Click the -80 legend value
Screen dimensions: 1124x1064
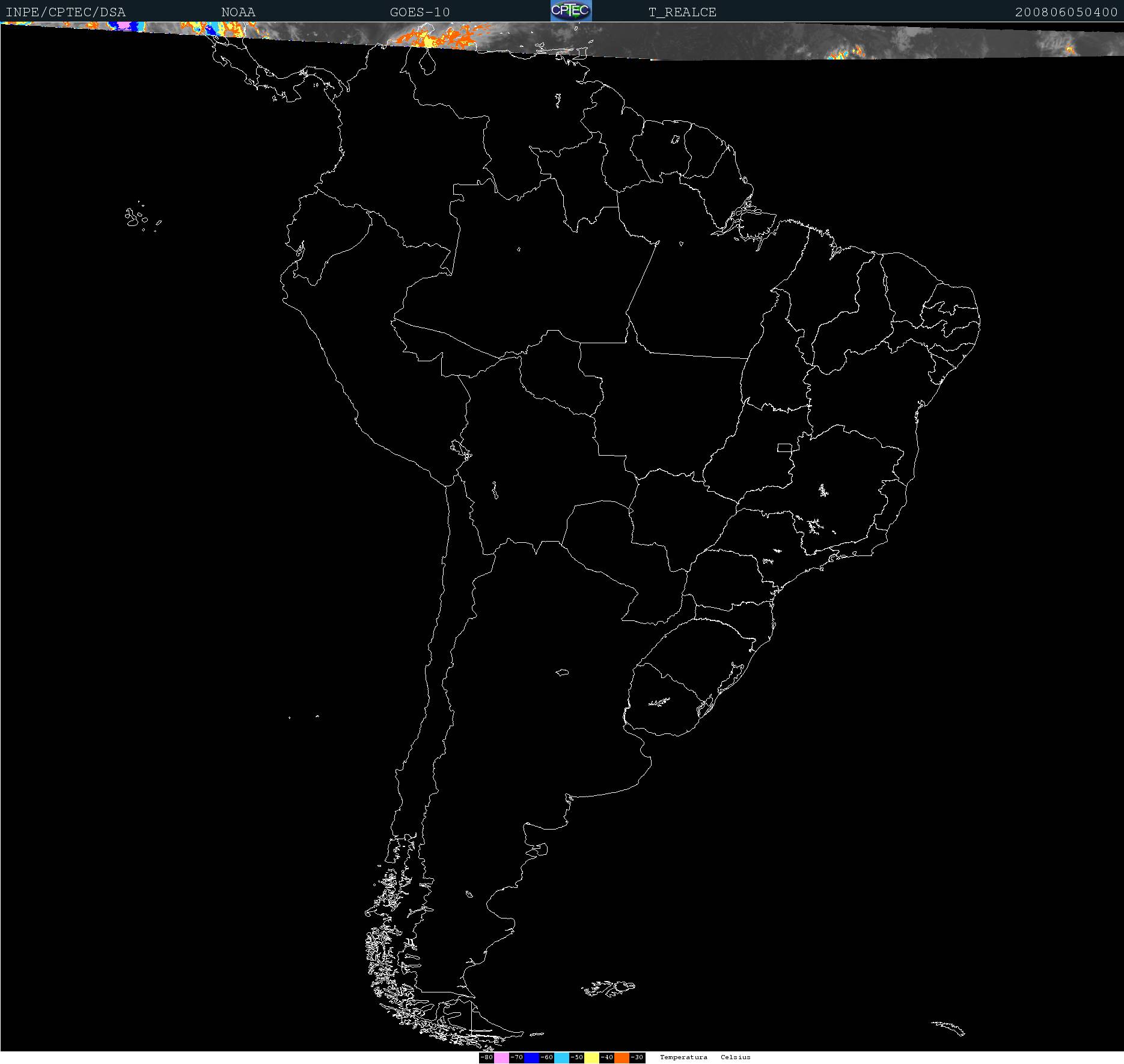(487, 1057)
